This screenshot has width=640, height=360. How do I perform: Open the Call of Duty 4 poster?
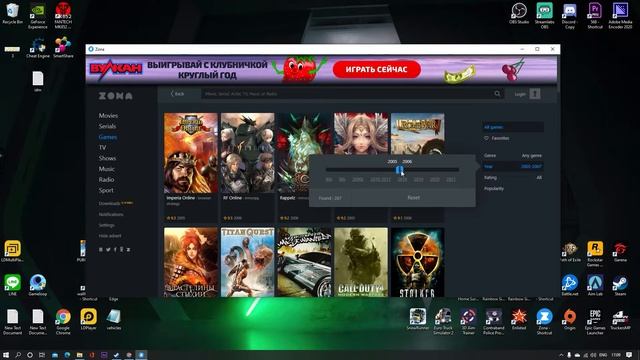pos(361,262)
